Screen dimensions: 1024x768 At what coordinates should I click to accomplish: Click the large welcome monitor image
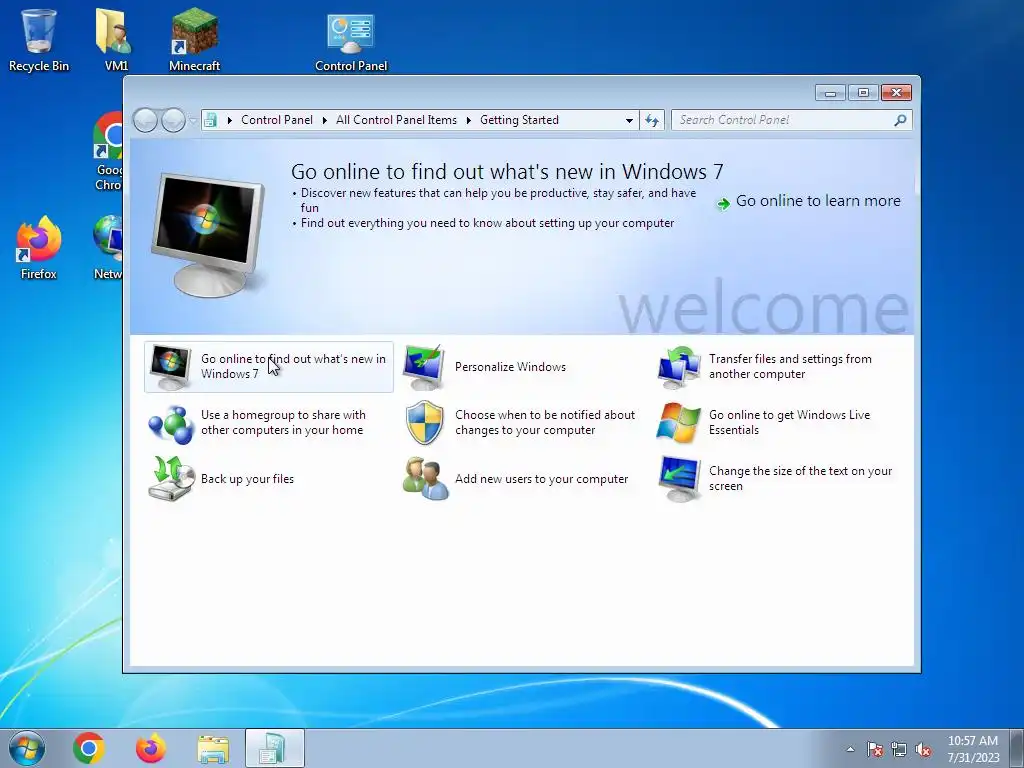(x=209, y=235)
